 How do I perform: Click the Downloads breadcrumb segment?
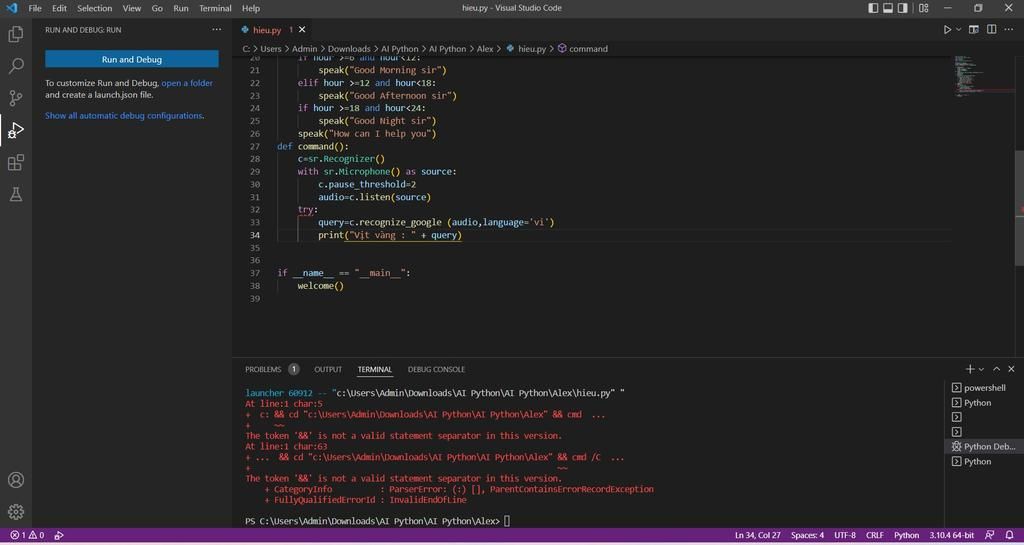349,49
